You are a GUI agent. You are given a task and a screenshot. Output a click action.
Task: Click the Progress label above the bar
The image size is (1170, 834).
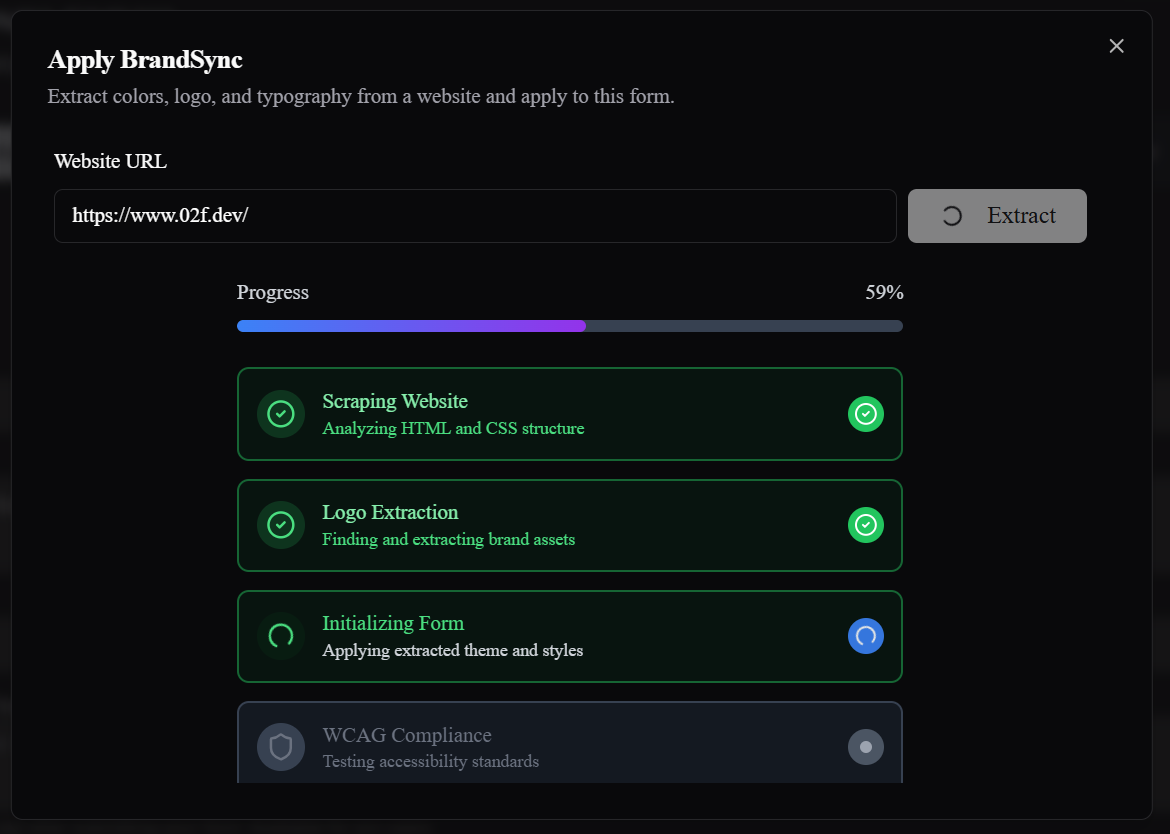coord(272,292)
